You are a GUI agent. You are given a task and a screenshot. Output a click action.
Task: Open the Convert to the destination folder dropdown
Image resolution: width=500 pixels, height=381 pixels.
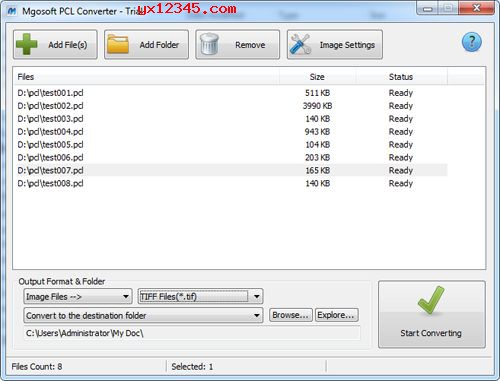[143, 315]
